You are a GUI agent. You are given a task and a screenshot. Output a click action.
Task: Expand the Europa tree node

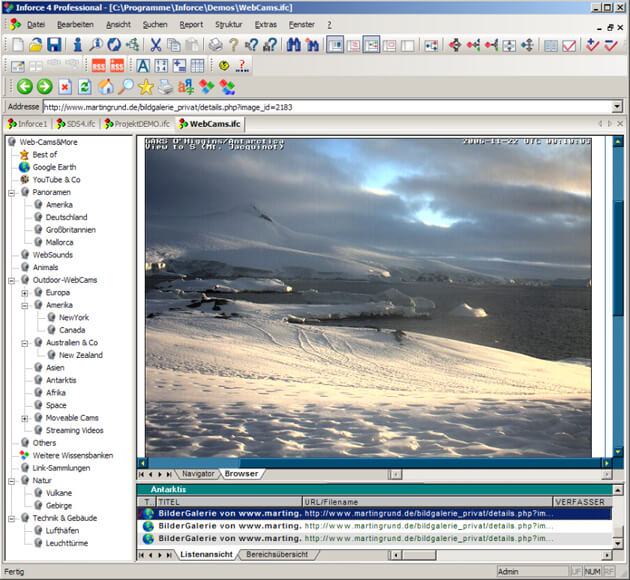coord(24,293)
